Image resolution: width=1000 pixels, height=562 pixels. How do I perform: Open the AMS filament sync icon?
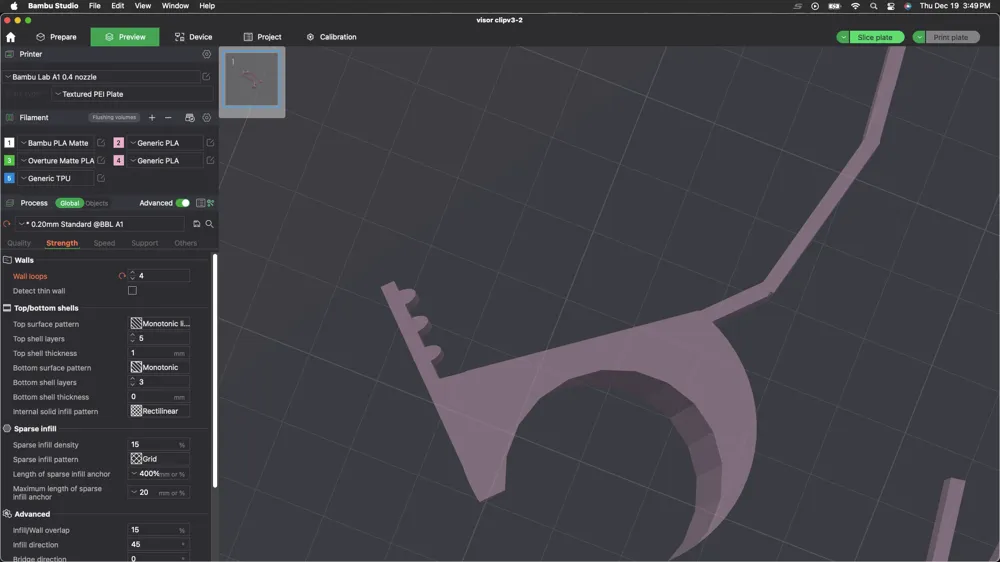click(x=189, y=117)
